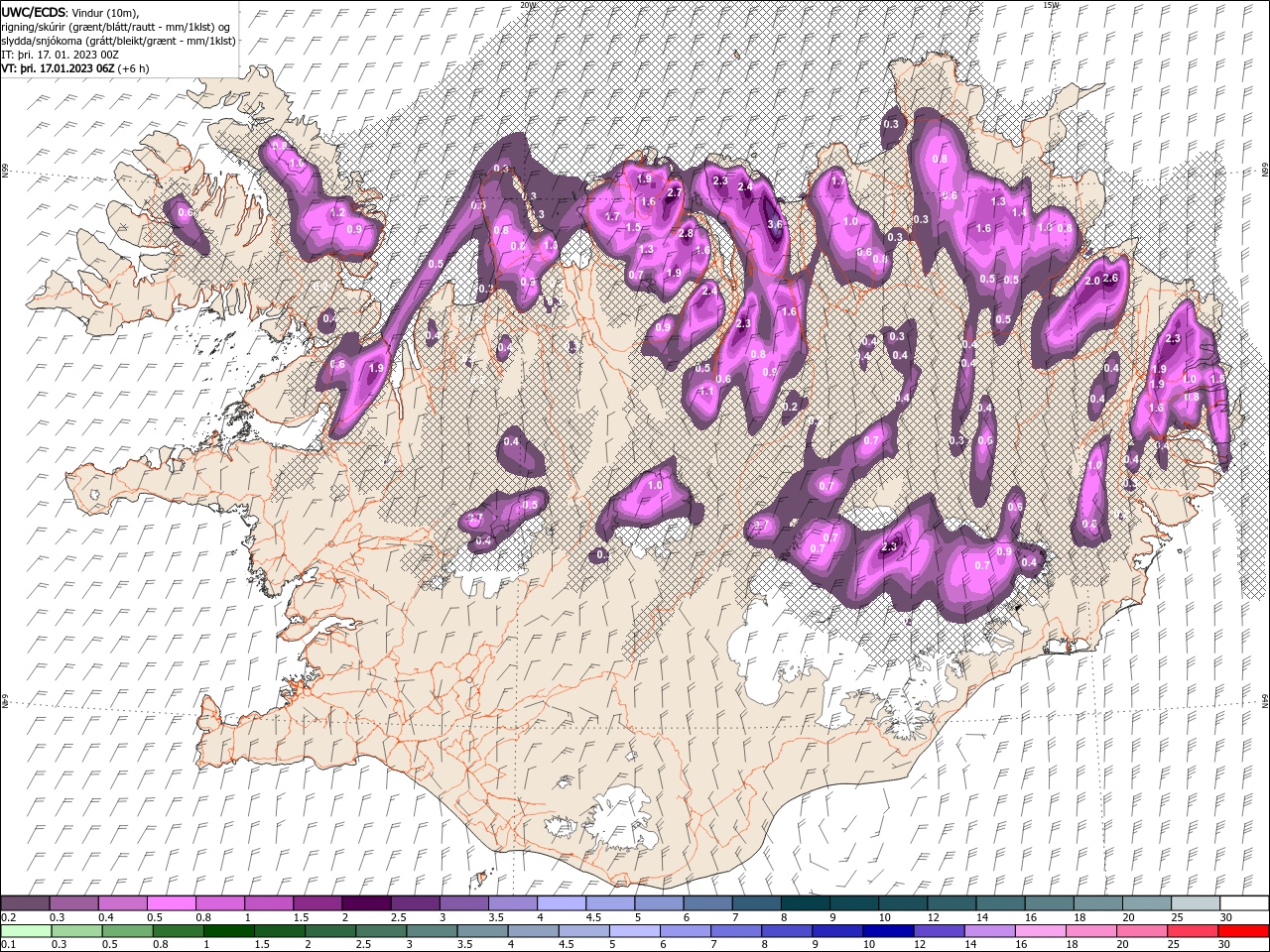The width and height of the screenshot is (1270, 952).
Task: Click the UWC/ECDS title text
Action: [x=34, y=12]
